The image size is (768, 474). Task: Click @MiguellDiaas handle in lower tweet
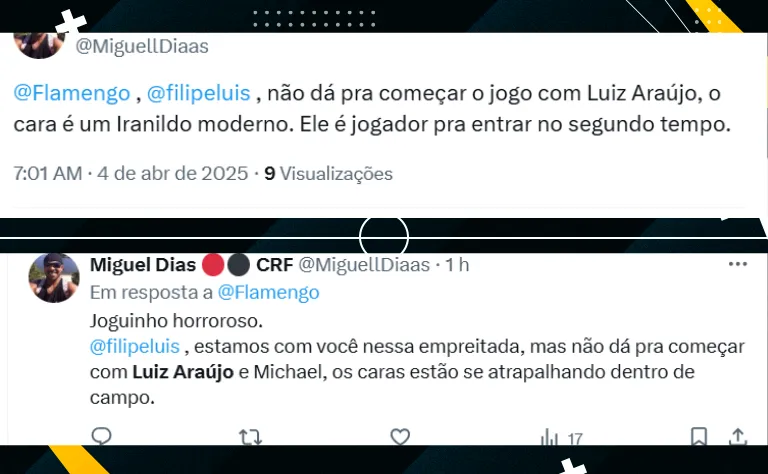click(x=364, y=264)
